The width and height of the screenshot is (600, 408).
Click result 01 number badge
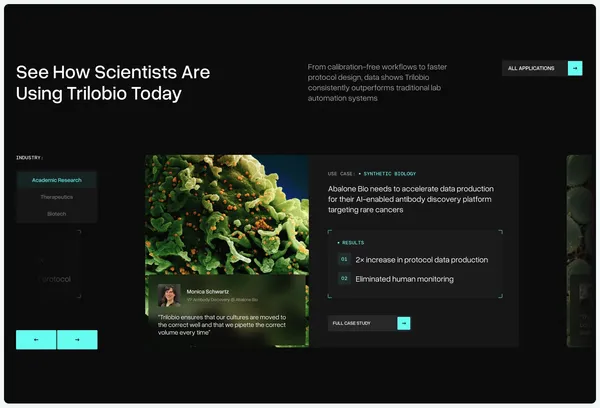coord(344,259)
